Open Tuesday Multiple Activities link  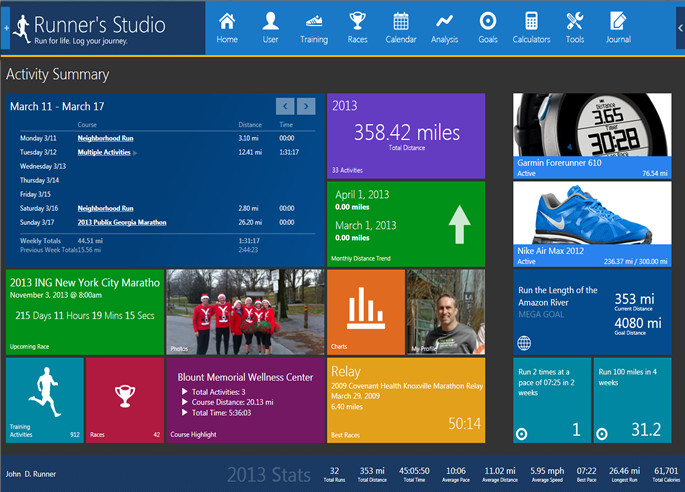click(x=104, y=152)
